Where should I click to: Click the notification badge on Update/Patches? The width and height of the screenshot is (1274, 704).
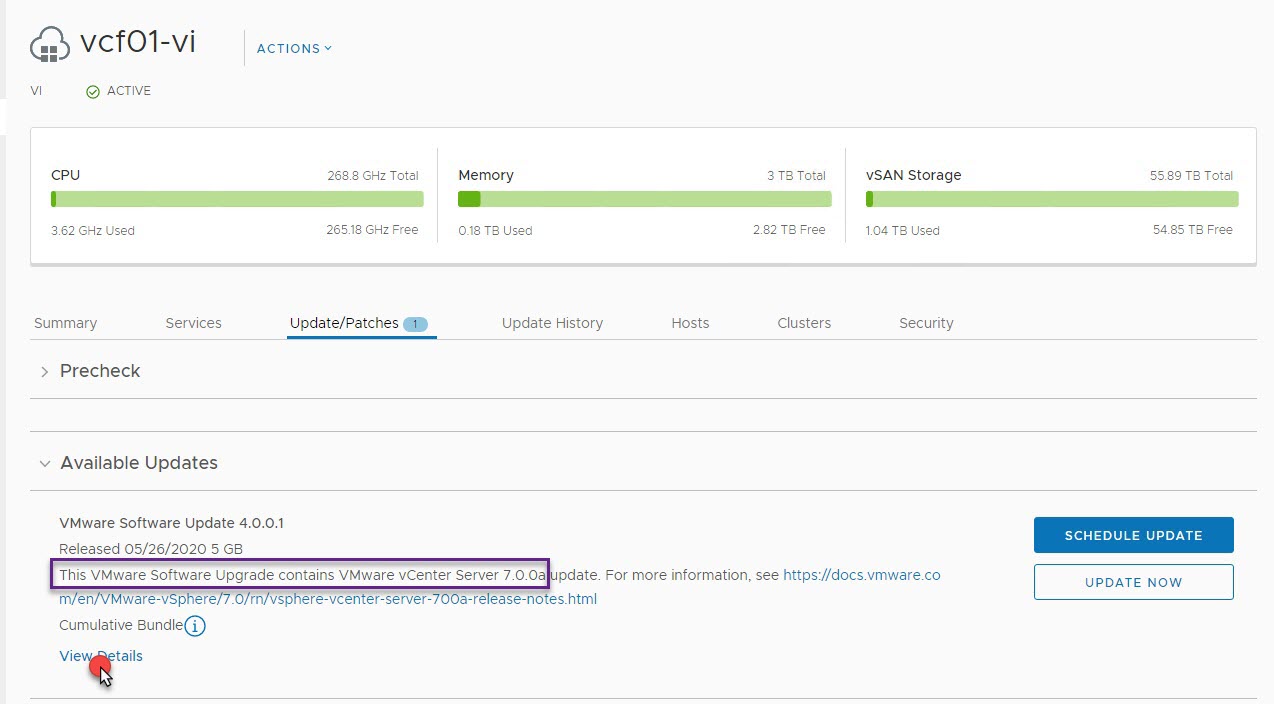(415, 324)
